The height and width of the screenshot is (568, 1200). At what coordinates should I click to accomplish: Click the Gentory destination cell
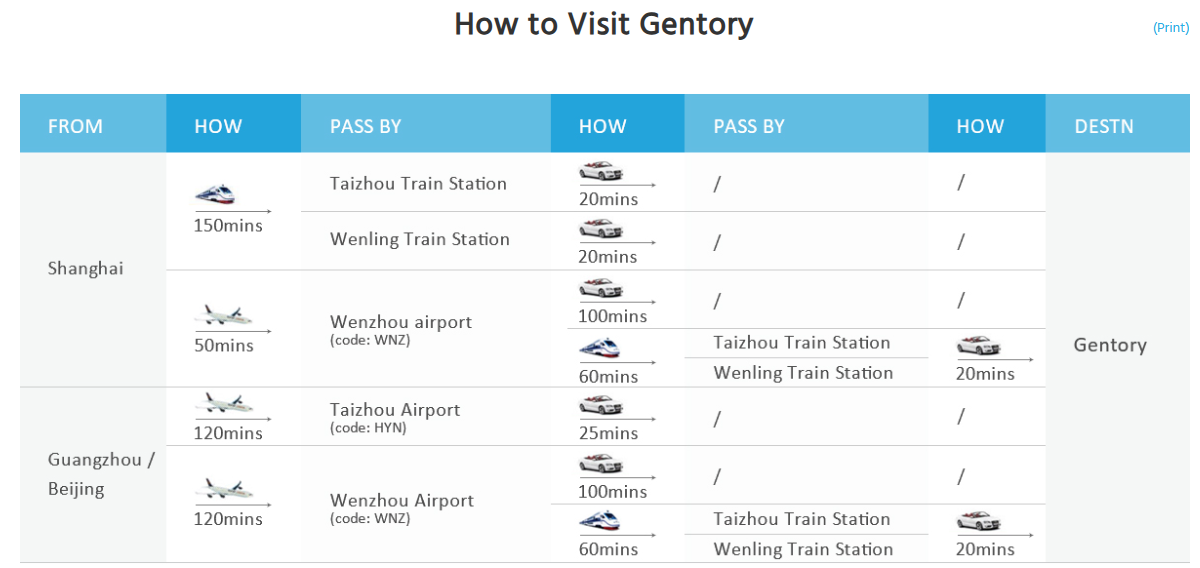coord(1110,345)
